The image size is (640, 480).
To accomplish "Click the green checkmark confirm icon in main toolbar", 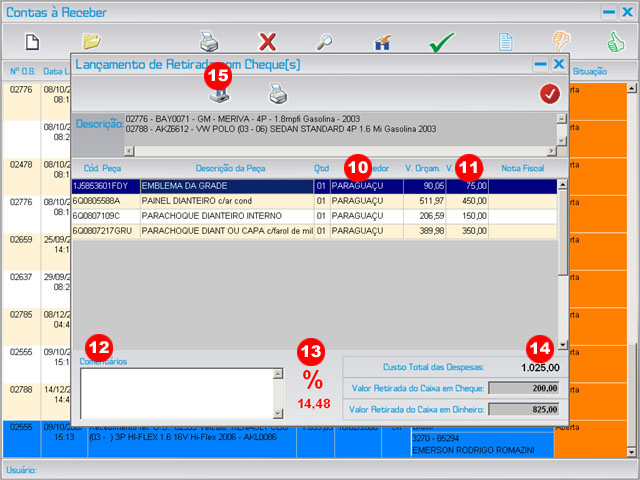I will pos(441,42).
